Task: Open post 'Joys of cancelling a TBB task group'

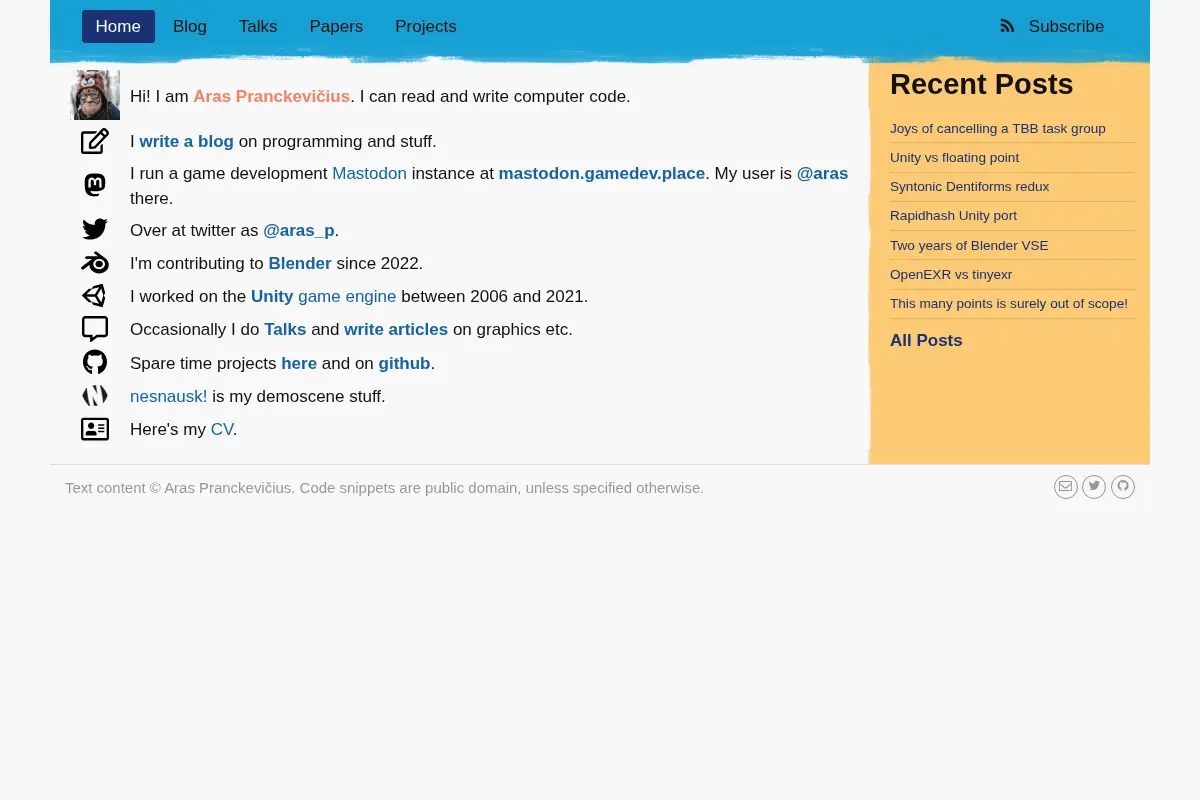Action: click(998, 128)
